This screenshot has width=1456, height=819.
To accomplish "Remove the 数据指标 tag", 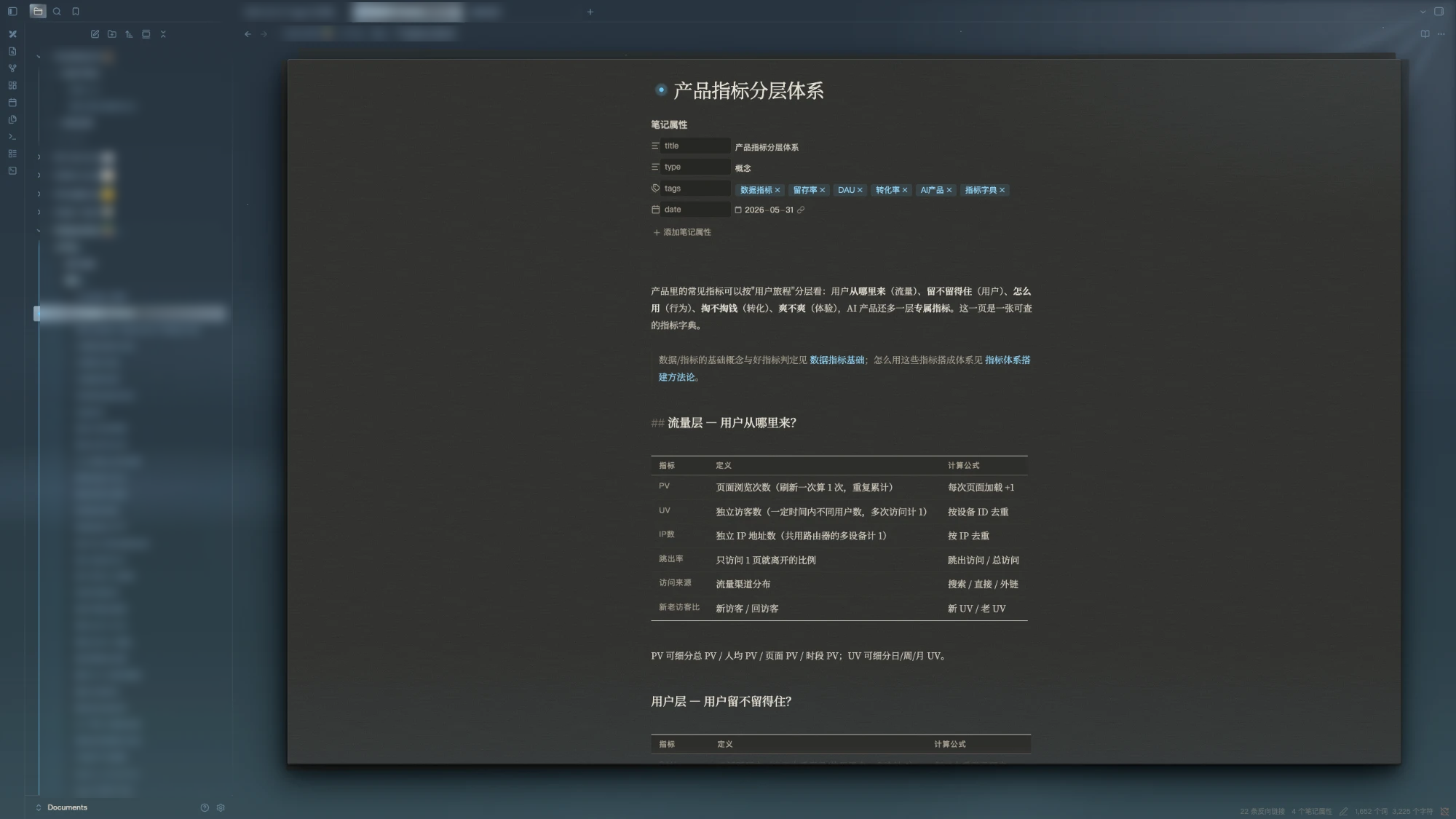I will coord(778,190).
